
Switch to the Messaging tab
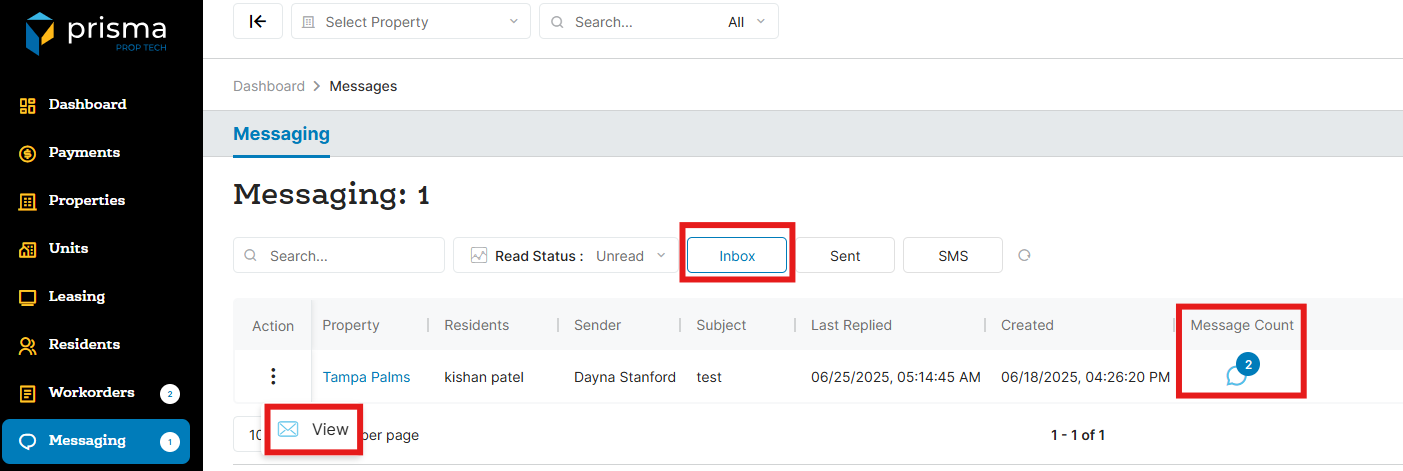[x=281, y=133]
